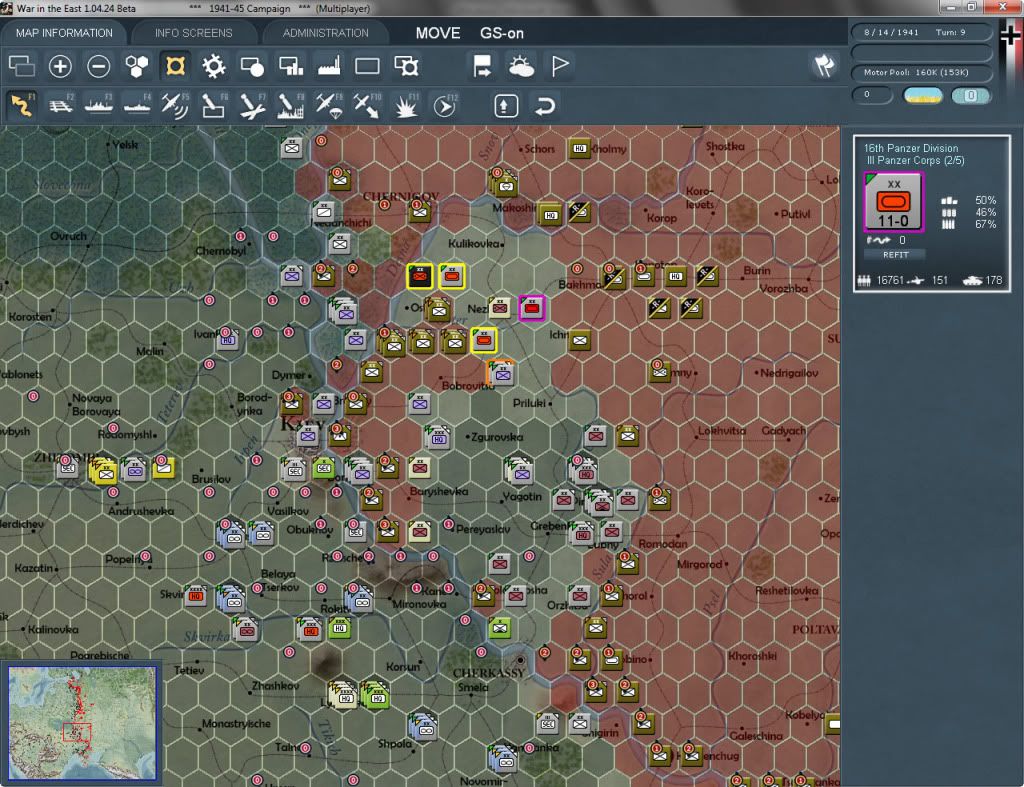Image resolution: width=1024 pixels, height=787 pixels.
Task: Click the Priluki town label
Action: [529, 403]
